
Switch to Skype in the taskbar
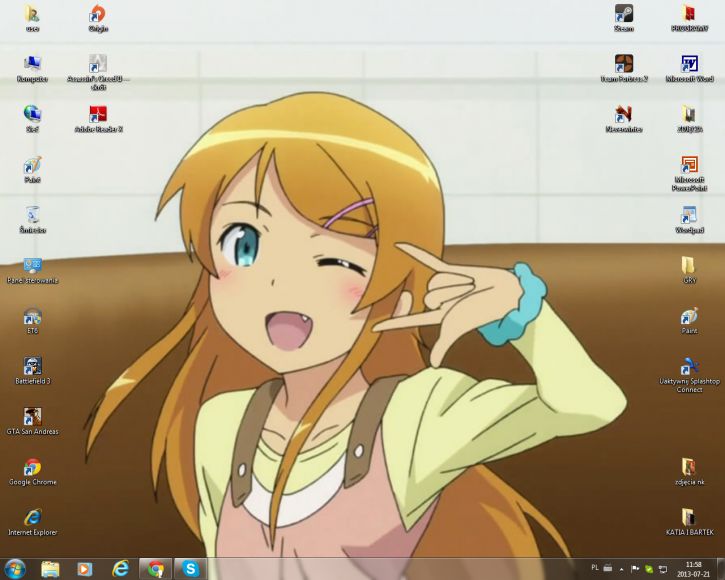point(189,569)
